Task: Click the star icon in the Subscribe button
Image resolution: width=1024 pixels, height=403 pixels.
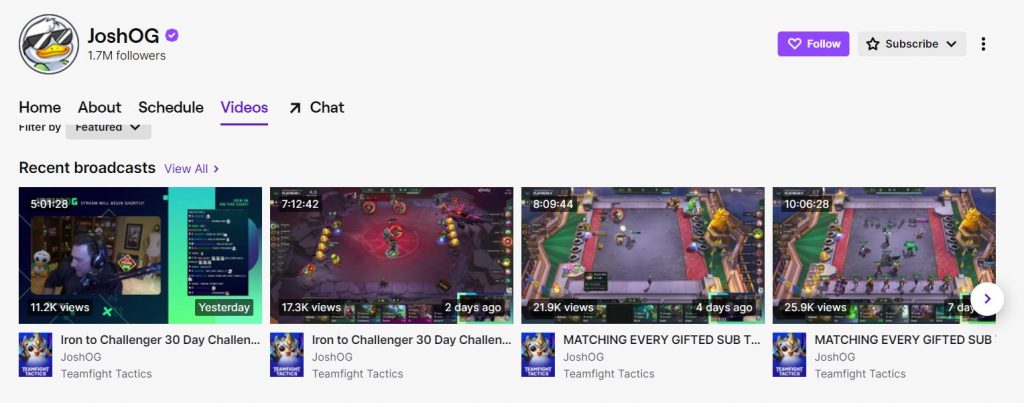Action: (x=872, y=44)
